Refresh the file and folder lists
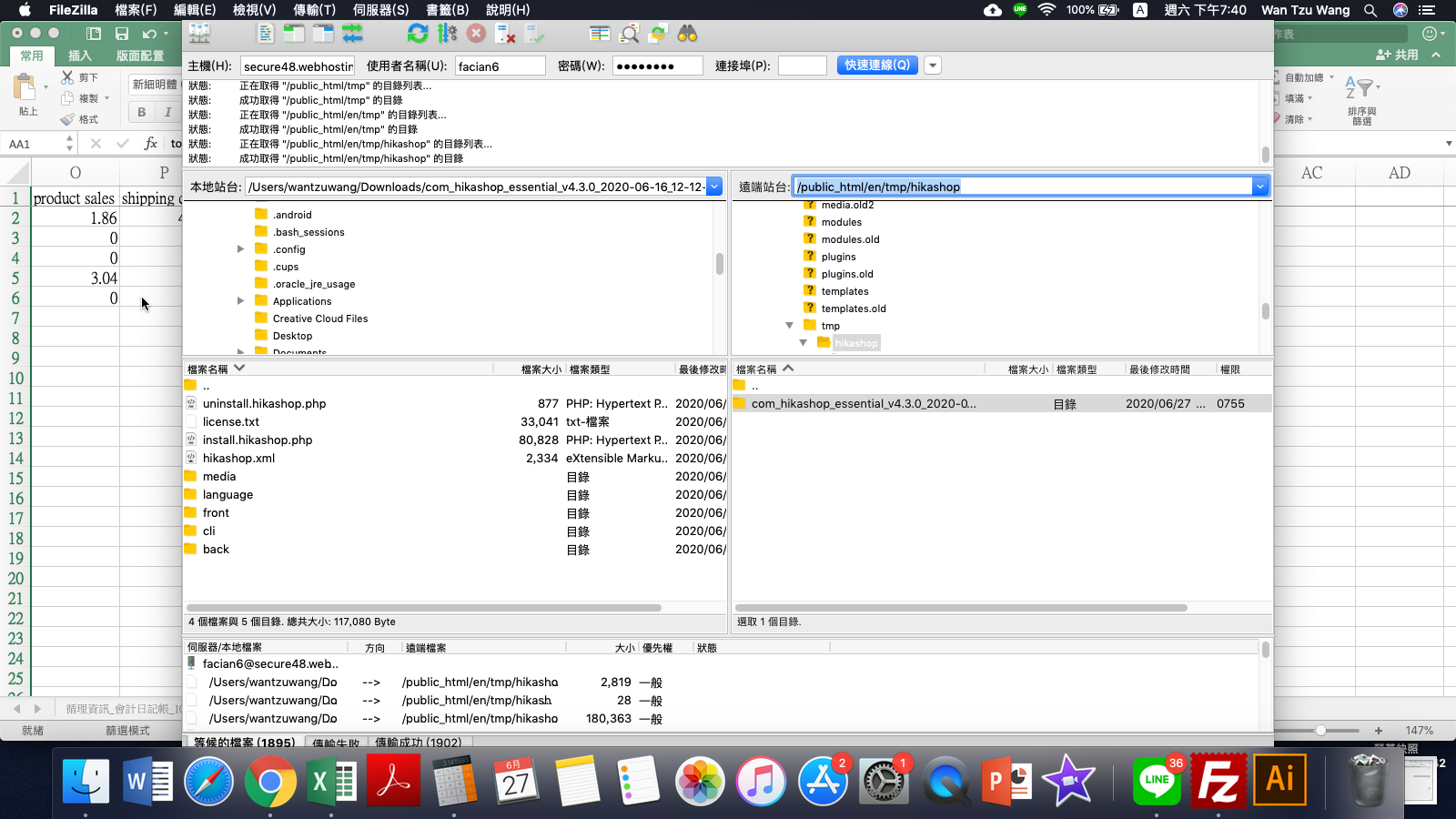 coord(418,34)
